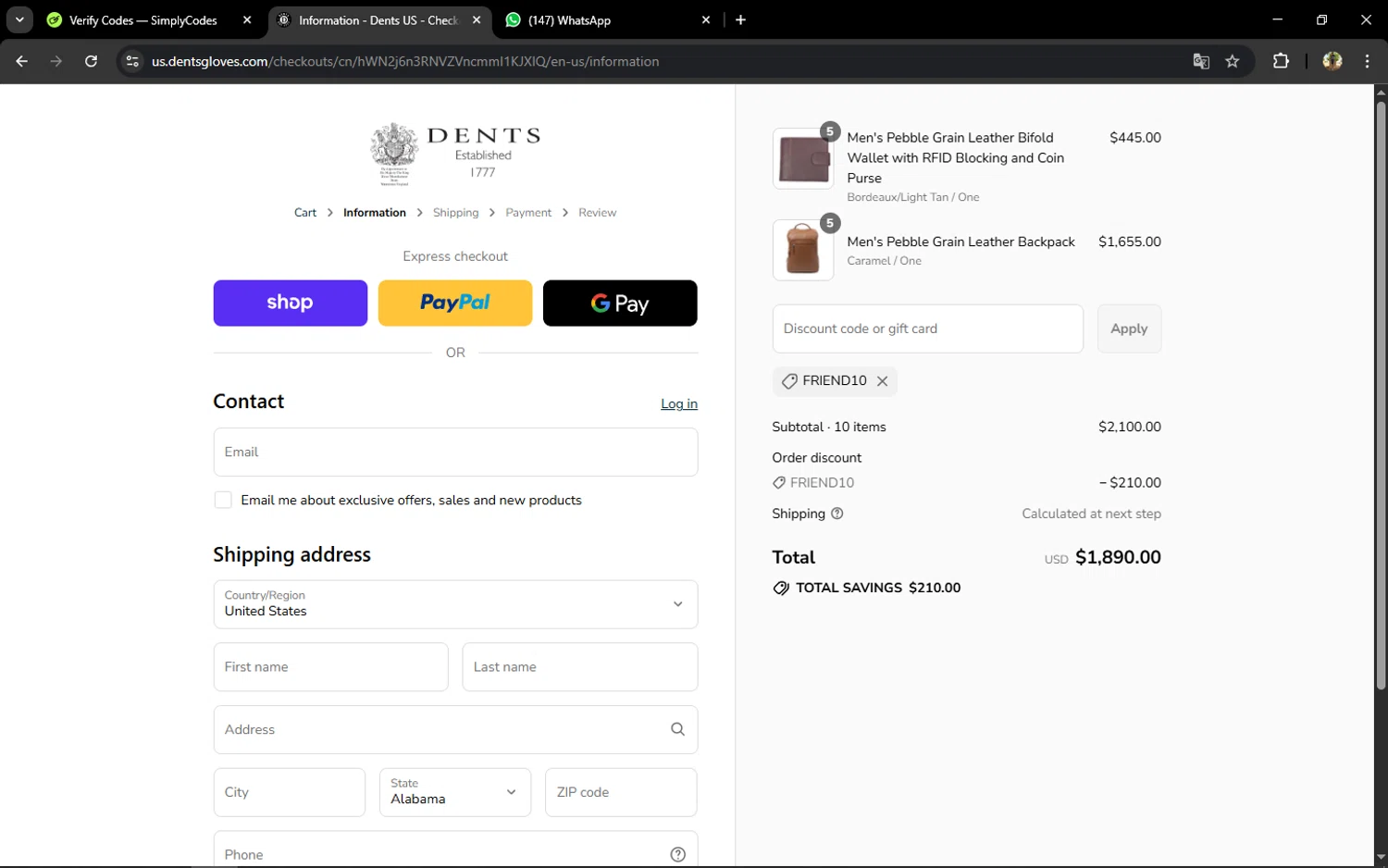Click the phone help question icon

pos(677,854)
